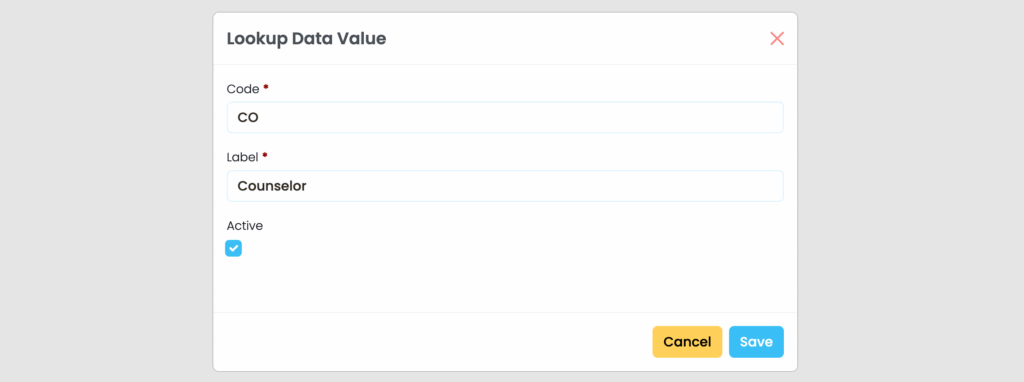The height and width of the screenshot is (382, 1024).
Task: Click the Label field caption
Action: pos(243,157)
